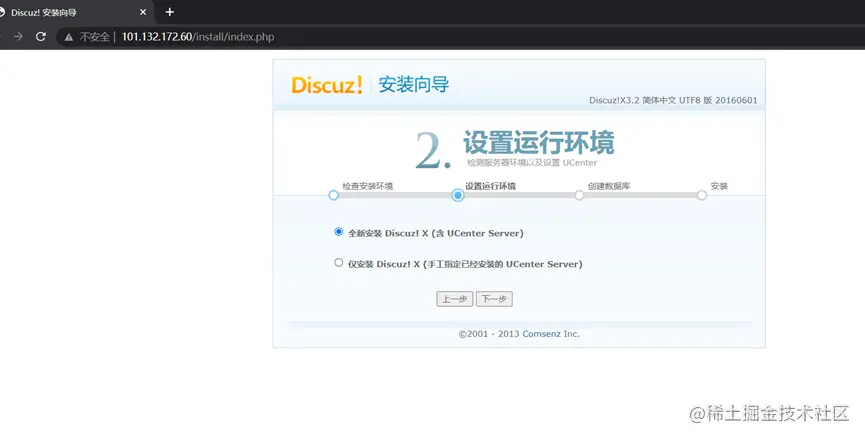Click the heading 设置运行环境
Image resolution: width=865 pixels, height=439 pixels.
[x=539, y=143]
